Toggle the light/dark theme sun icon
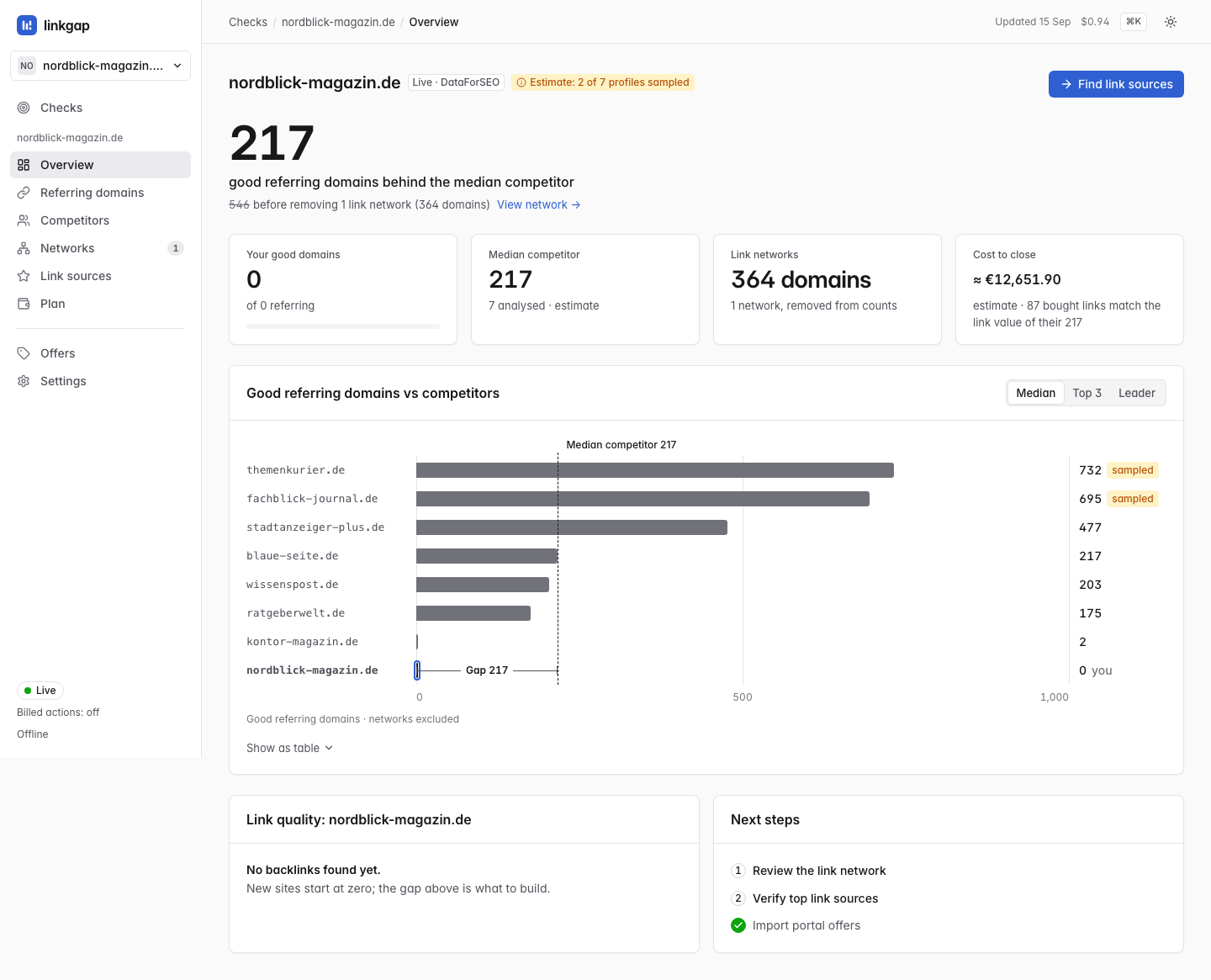Viewport: 1211px width, 980px height. pos(1171,22)
